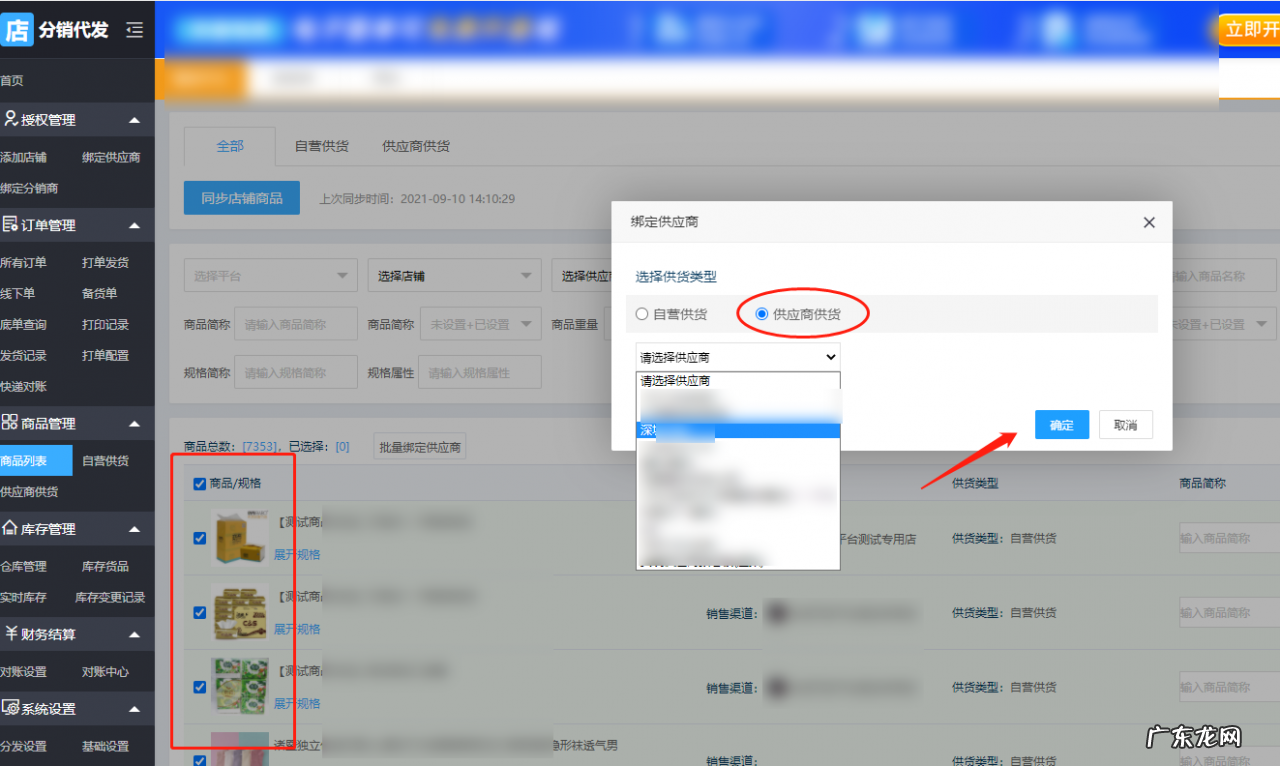This screenshot has height=766, width=1280.
Task: Click the 店 logo icon top left
Action: pos(16,30)
